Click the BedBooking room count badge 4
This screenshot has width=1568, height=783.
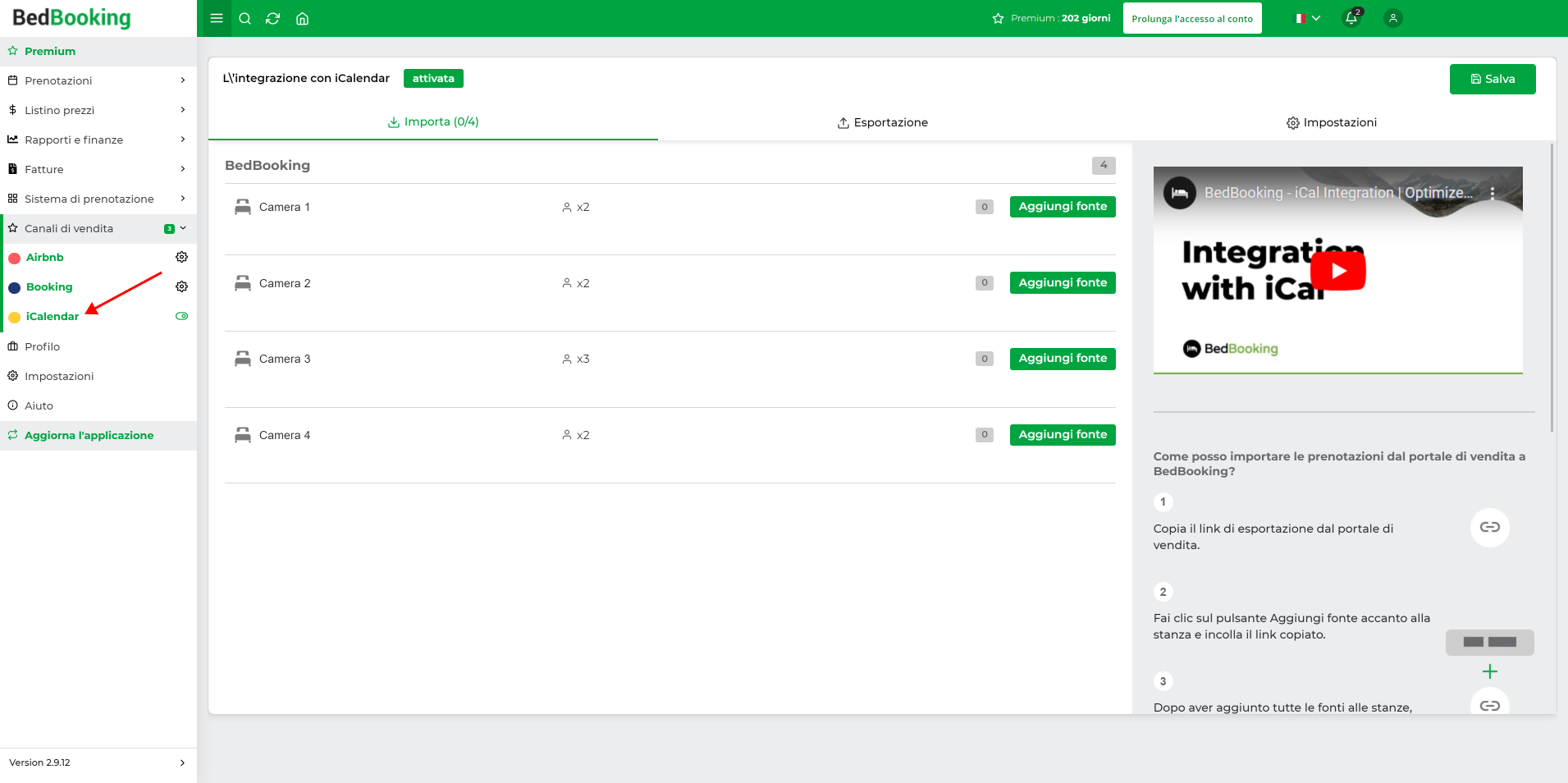[x=1104, y=165]
